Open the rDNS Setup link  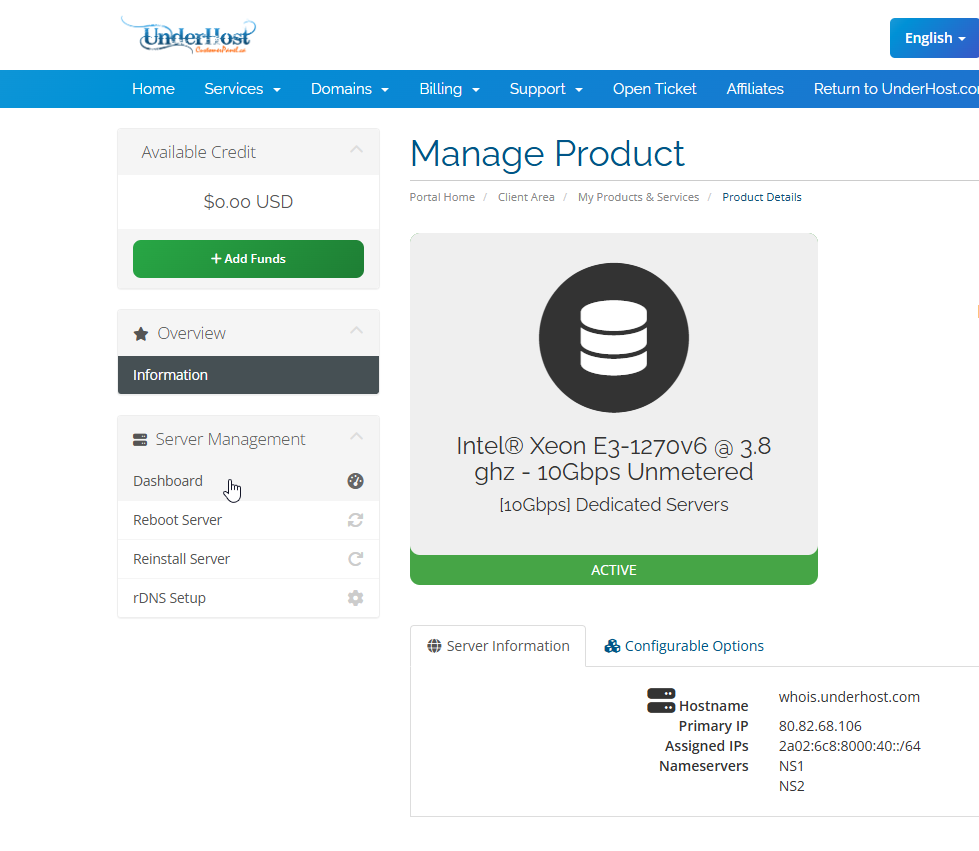[x=248, y=598]
